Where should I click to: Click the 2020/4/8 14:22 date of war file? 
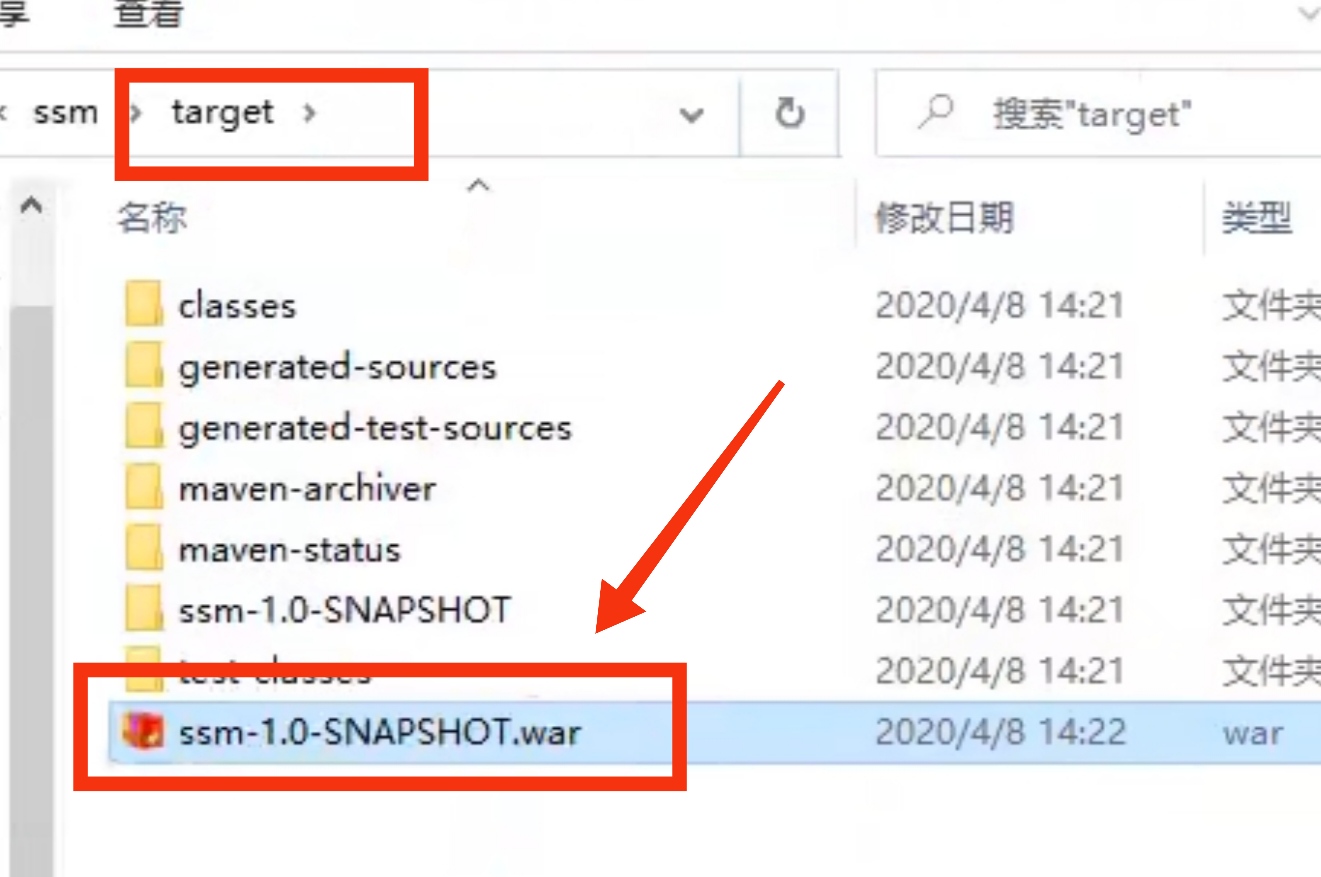tap(1000, 733)
